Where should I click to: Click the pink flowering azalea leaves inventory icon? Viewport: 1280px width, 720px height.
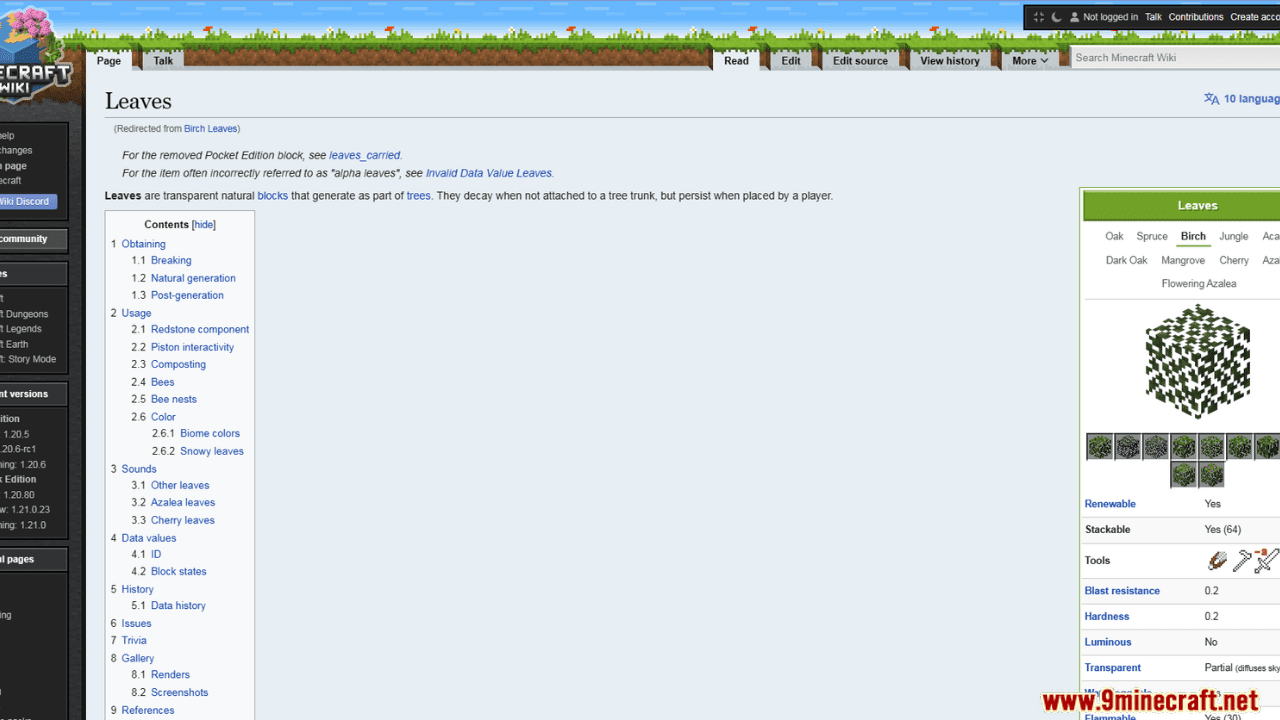(x=1212, y=474)
